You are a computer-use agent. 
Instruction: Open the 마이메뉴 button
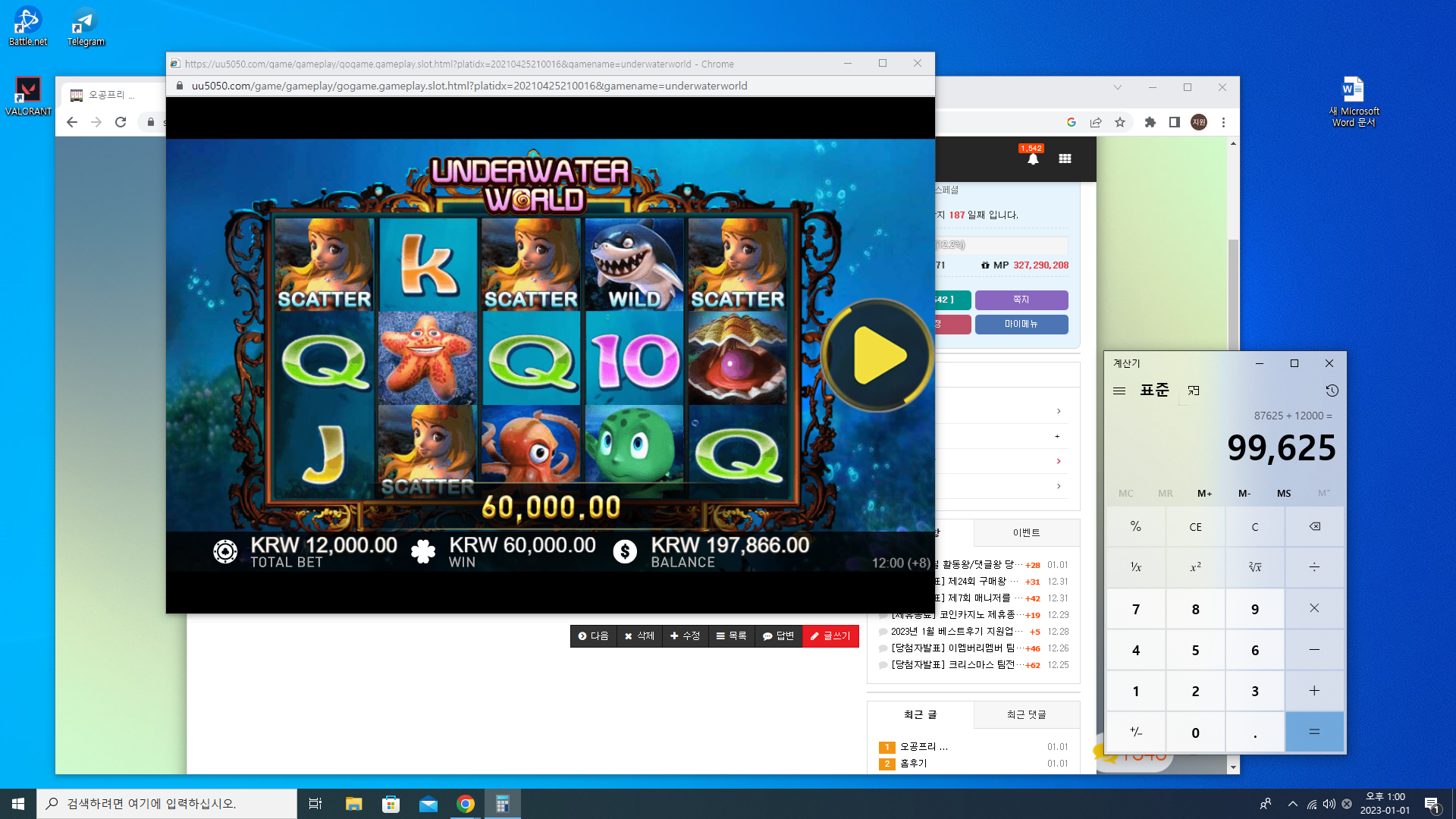pos(1021,324)
